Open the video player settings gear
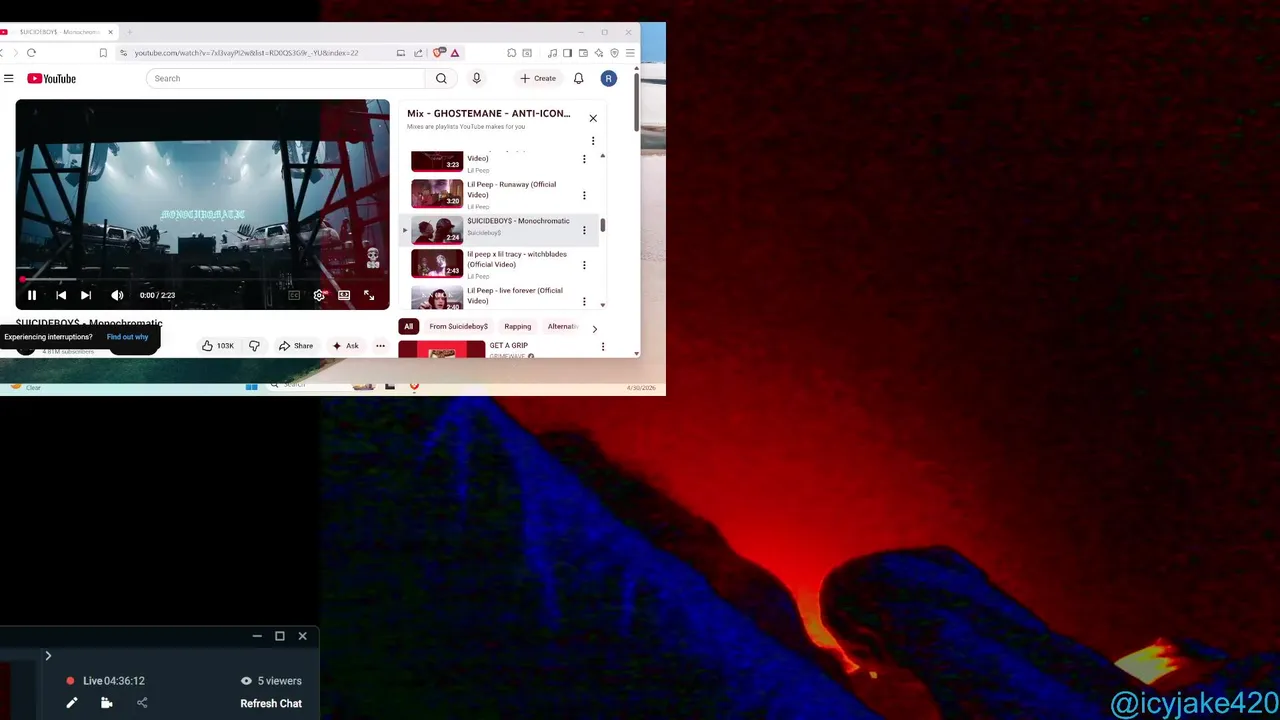 click(x=319, y=295)
